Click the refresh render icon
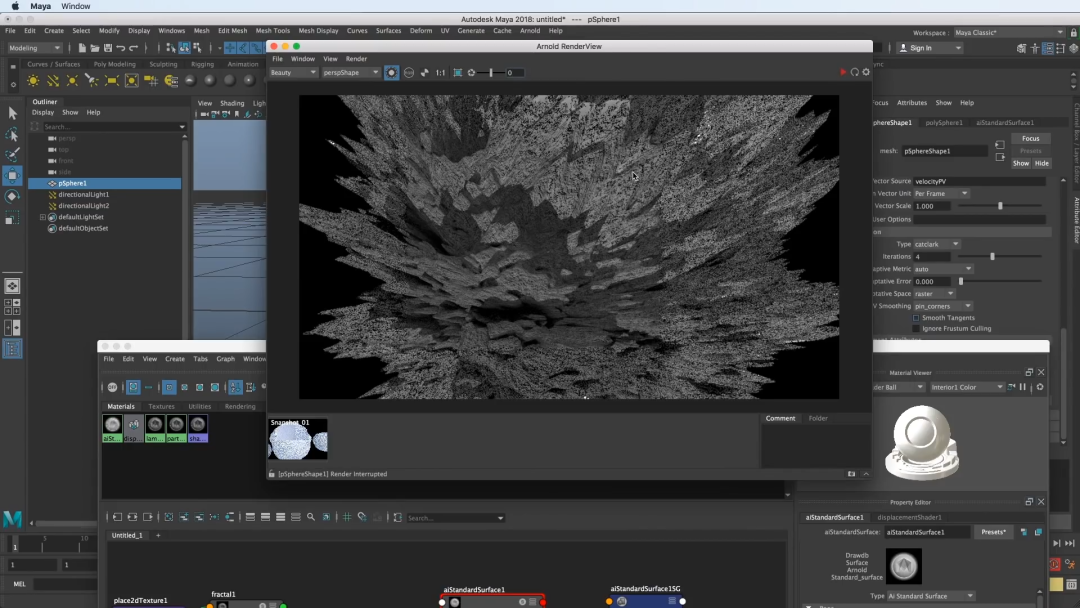The width and height of the screenshot is (1080, 608). (854, 72)
